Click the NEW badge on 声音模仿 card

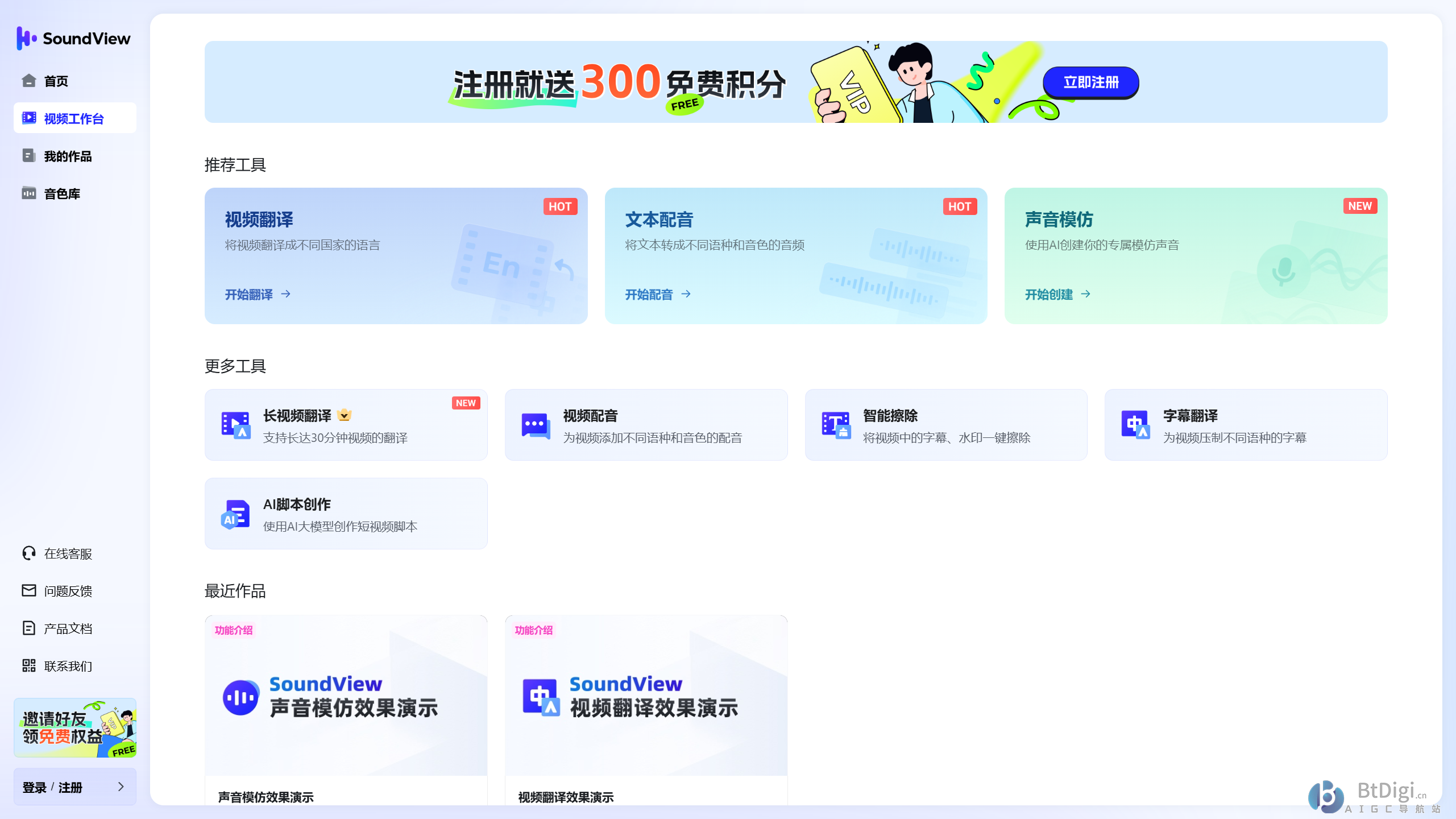pyautogui.click(x=1360, y=206)
